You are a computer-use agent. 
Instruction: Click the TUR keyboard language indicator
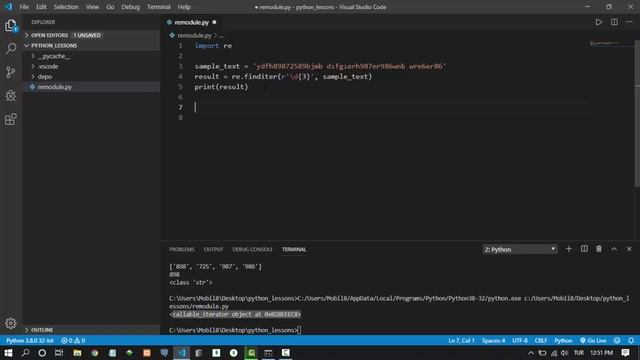tap(579, 353)
